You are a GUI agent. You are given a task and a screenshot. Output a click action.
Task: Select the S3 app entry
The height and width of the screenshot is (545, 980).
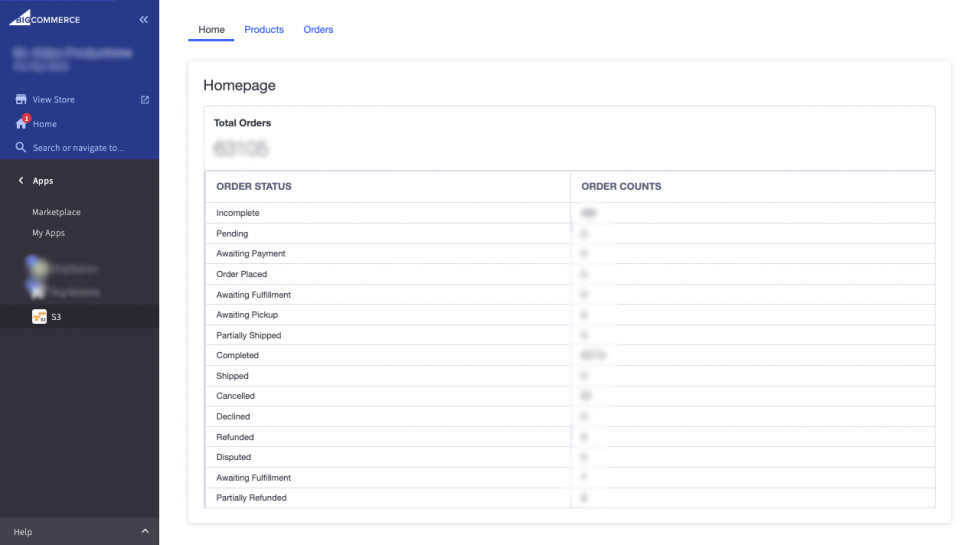[57, 317]
